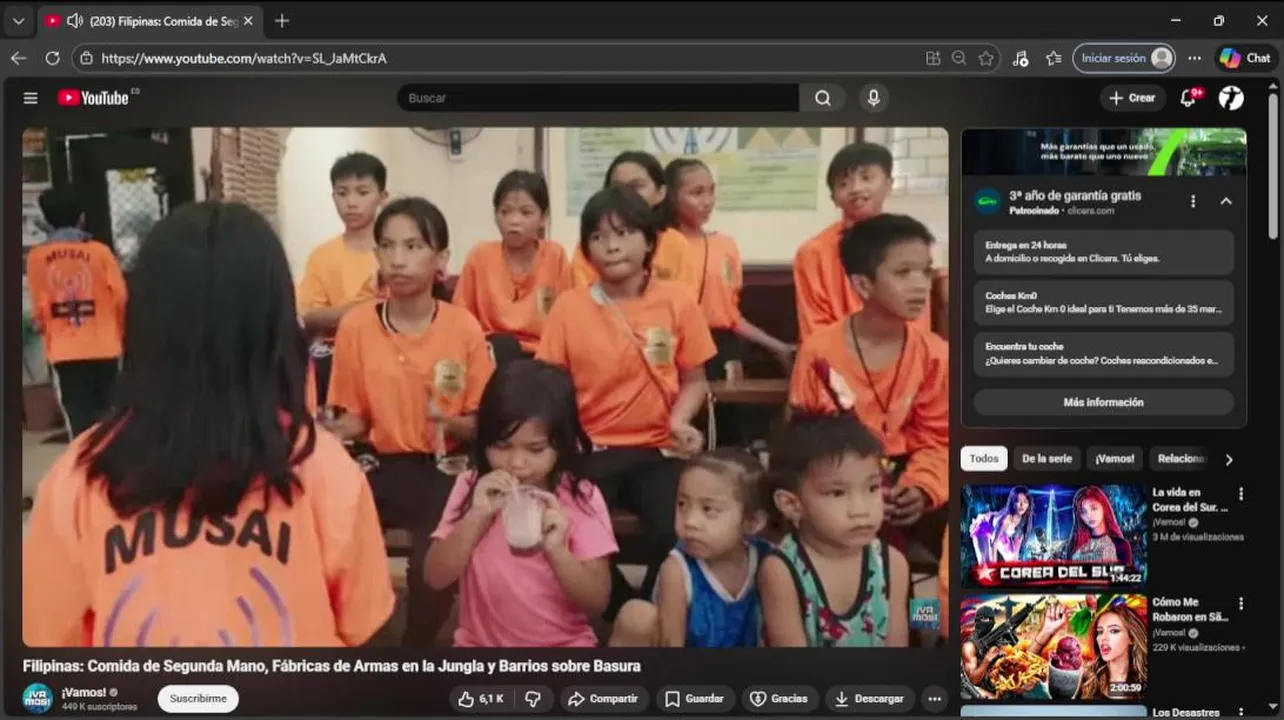The image size is (1284, 720).
Task: Open the browser media control icon
Action: [x=1020, y=58]
